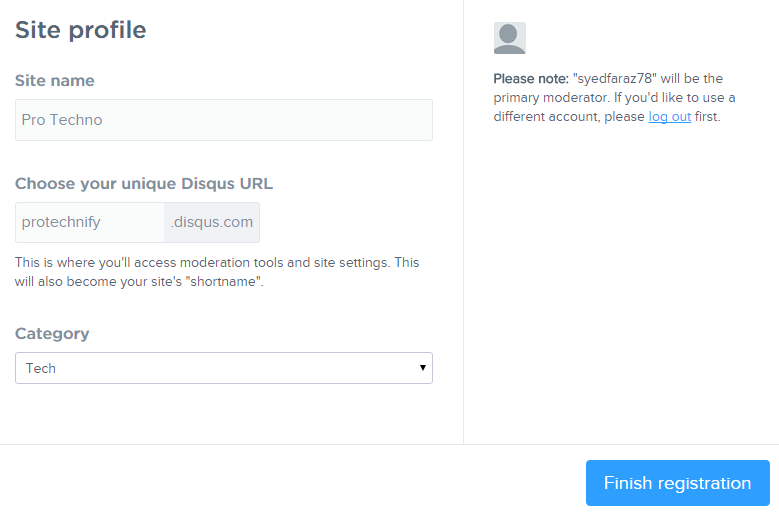
Task: Click the .disqus.com URL suffix box
Action: 211,222
